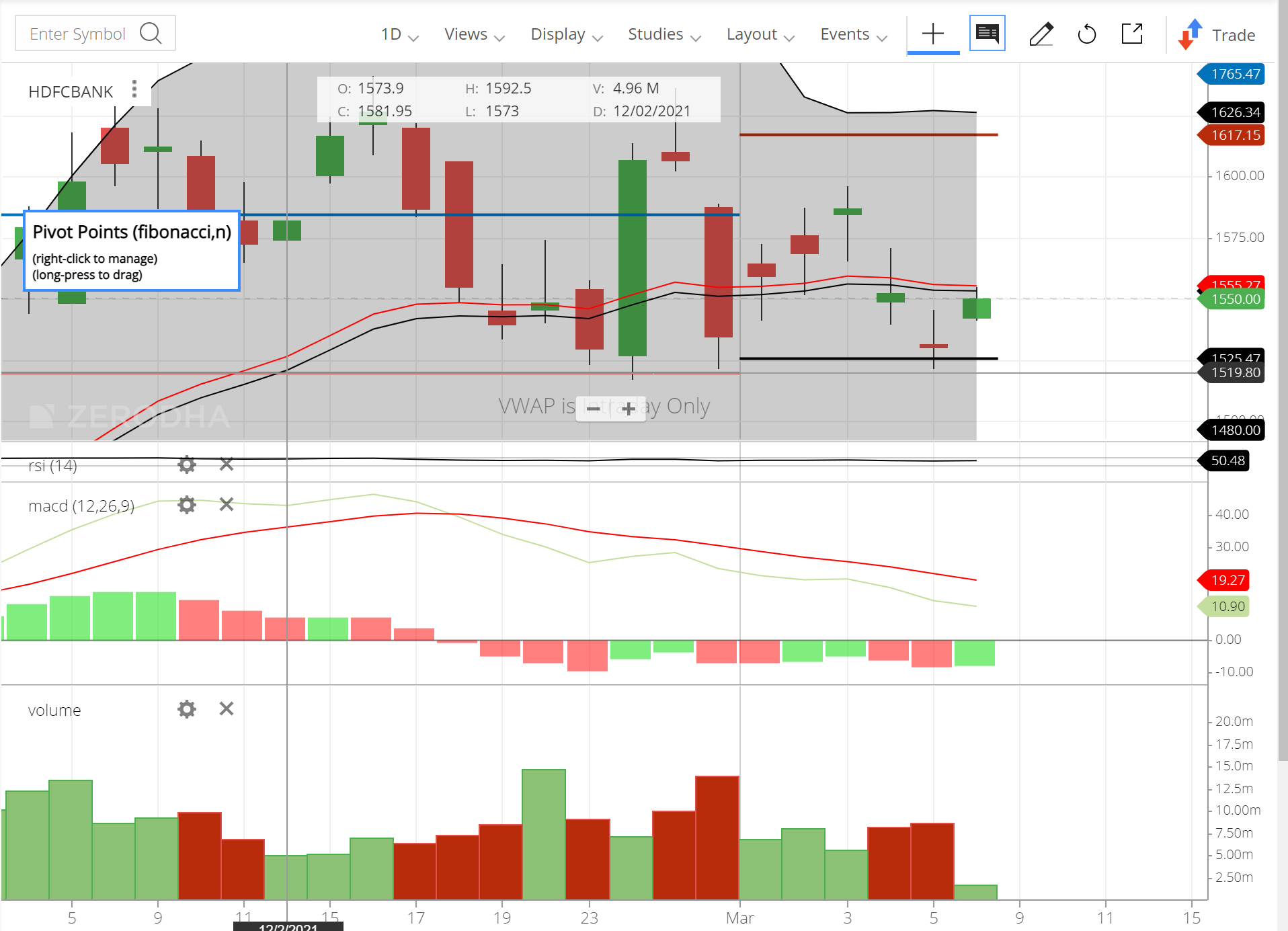Viewport: 1288px width, 931px height.
Task: Remove the volume study panel
Action: point(227,709)
